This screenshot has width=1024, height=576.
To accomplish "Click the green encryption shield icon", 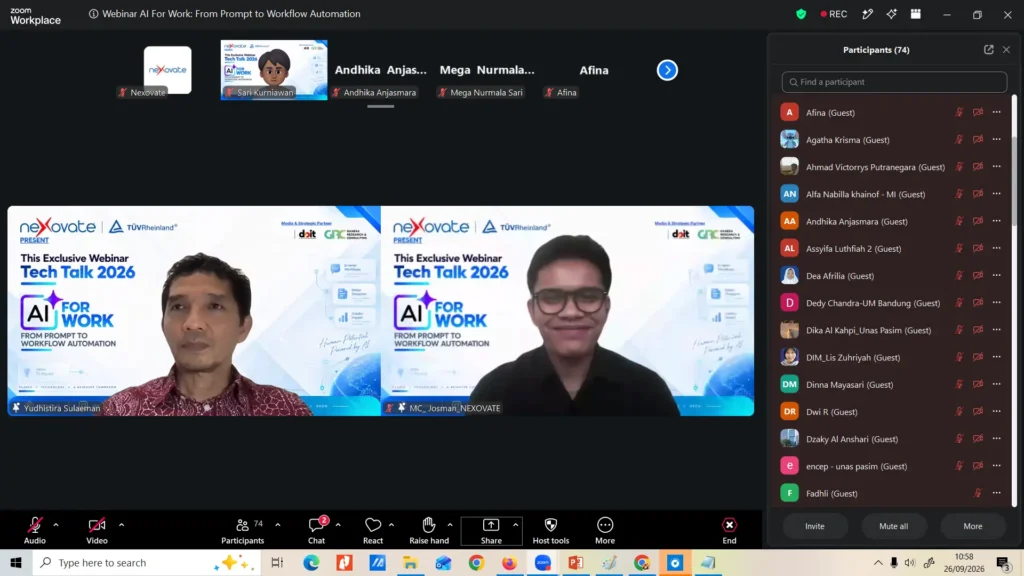I will tap(801, 14).
